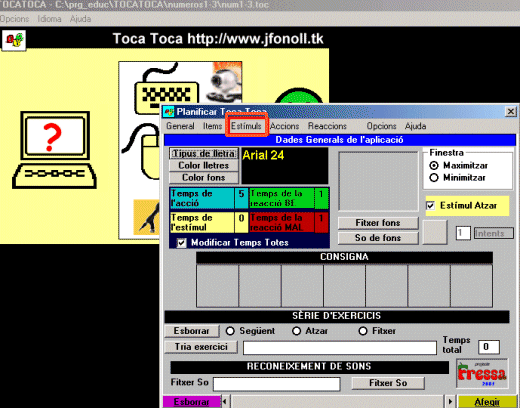Open the Estímuls menu

point(246,126)
